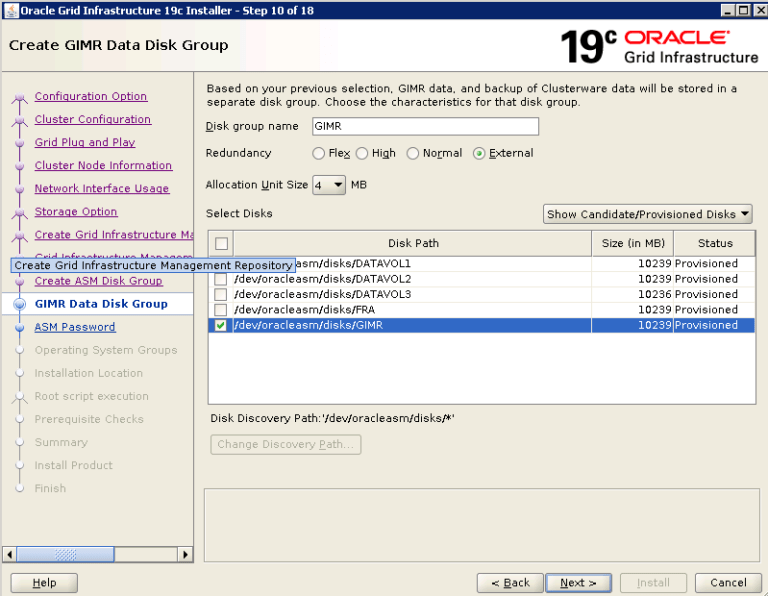Click the Disk Path column header

click(x=413, y=243)
